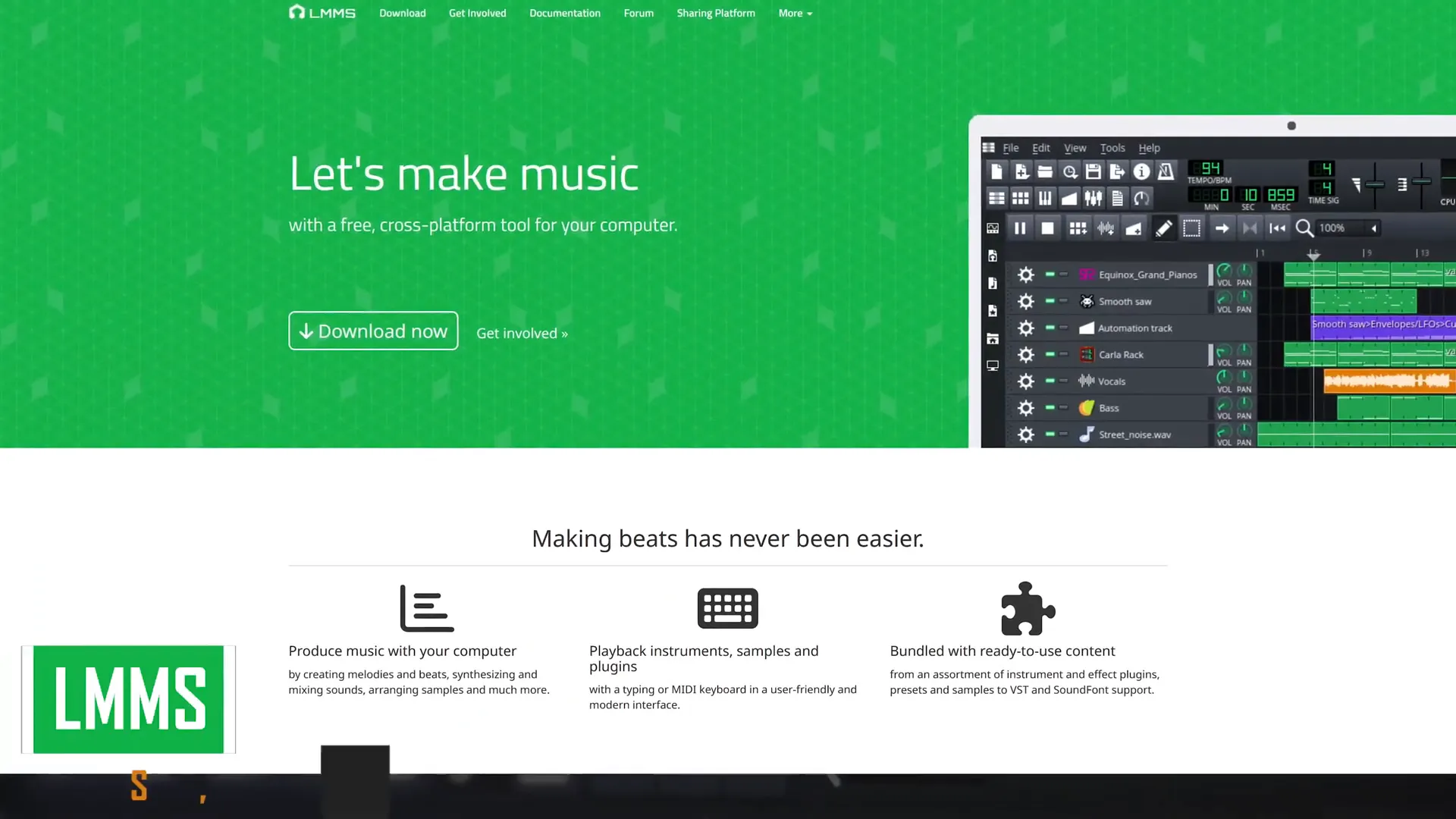Open the View menu in LMMS

click(x=1075, y=148)
